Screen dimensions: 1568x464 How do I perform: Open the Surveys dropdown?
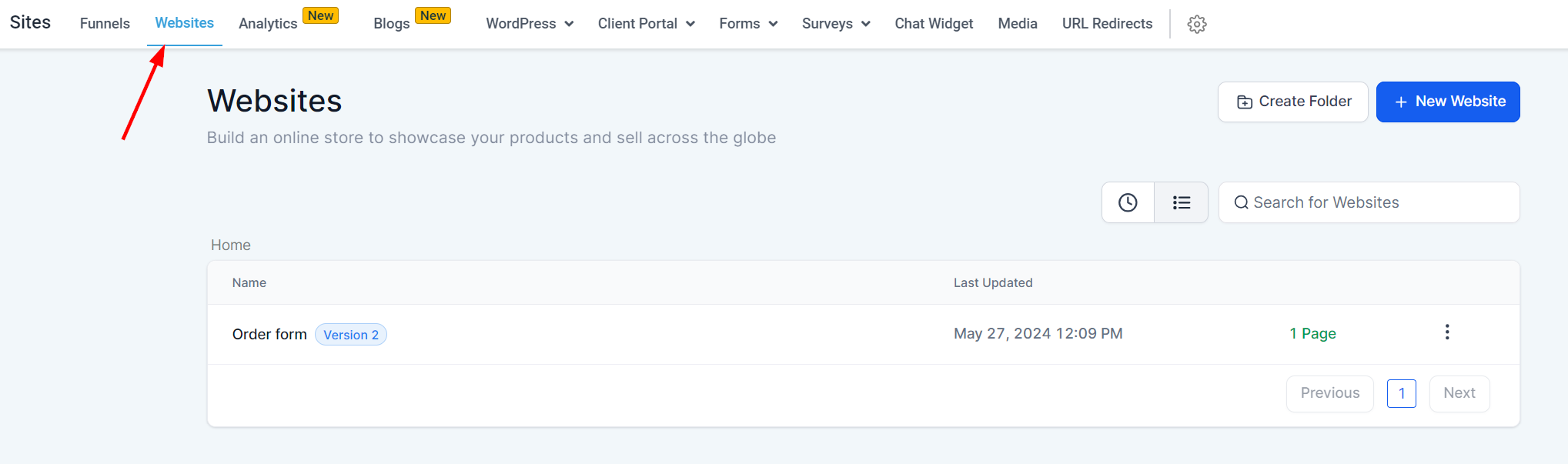point(835,24)
